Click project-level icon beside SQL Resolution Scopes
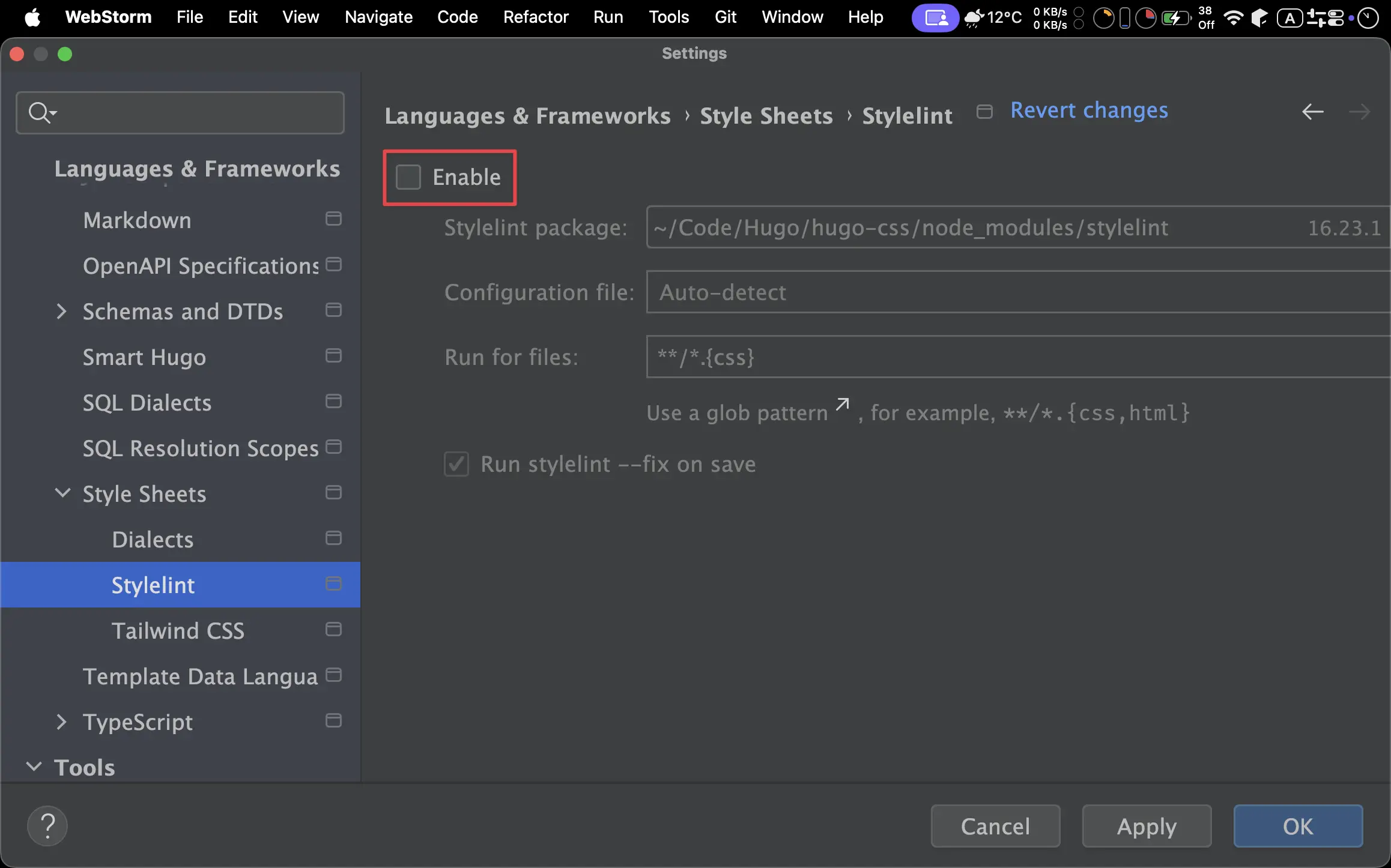 coord(333,447)
